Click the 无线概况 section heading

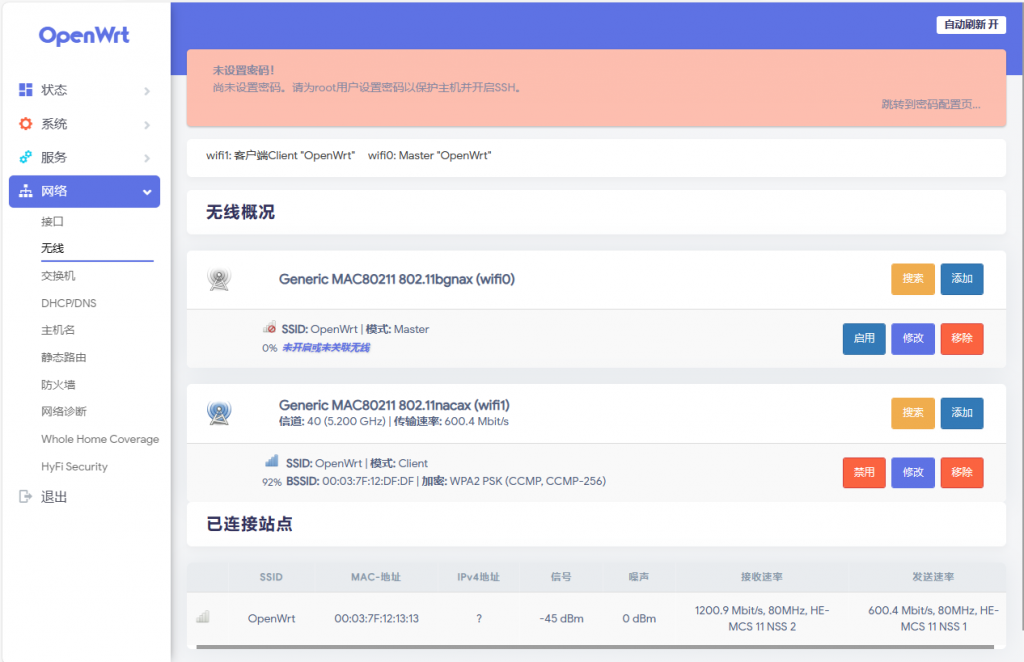(x=240, y=212)
